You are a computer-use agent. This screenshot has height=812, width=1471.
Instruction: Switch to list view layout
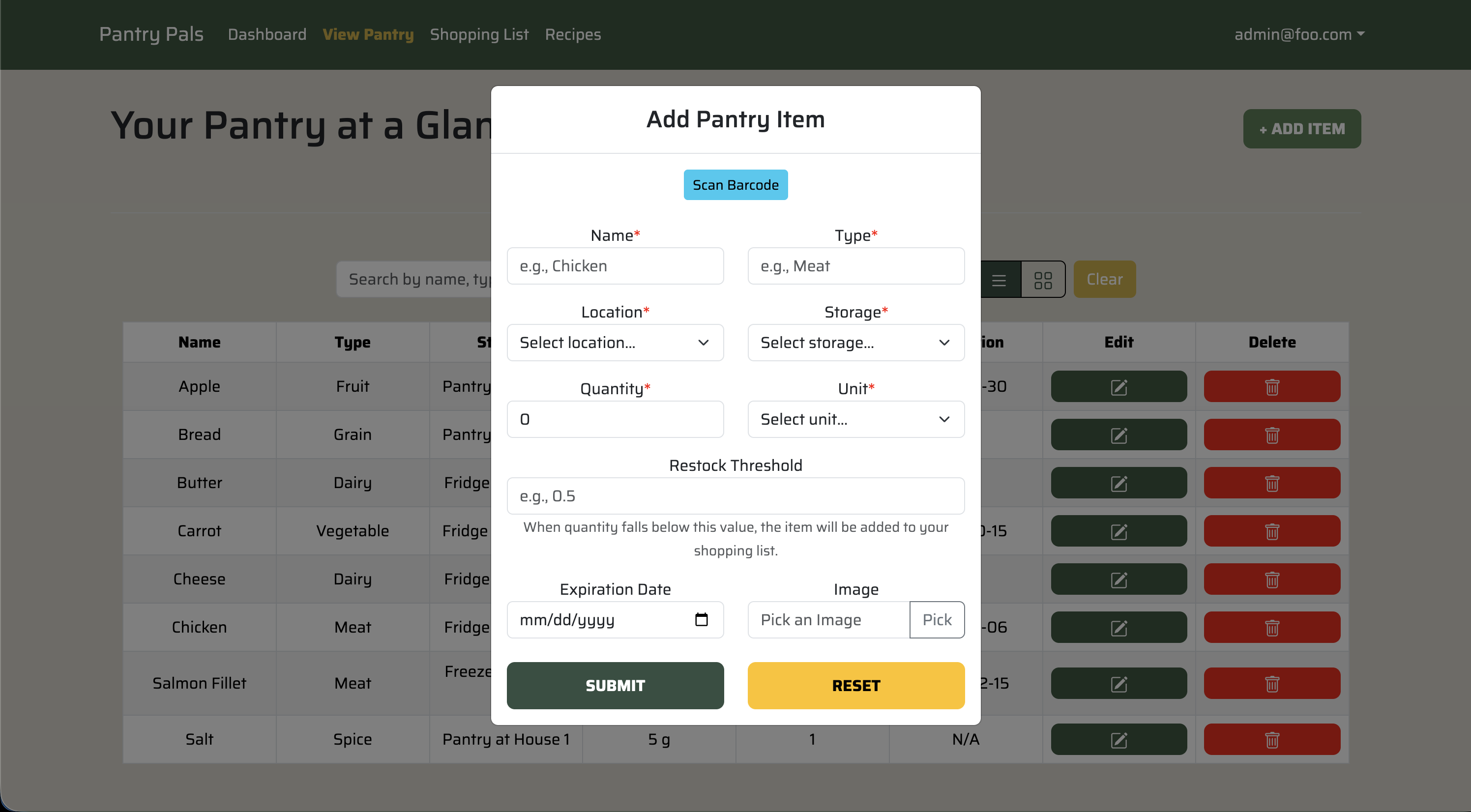pyautogui.click(x=999, y=280)
